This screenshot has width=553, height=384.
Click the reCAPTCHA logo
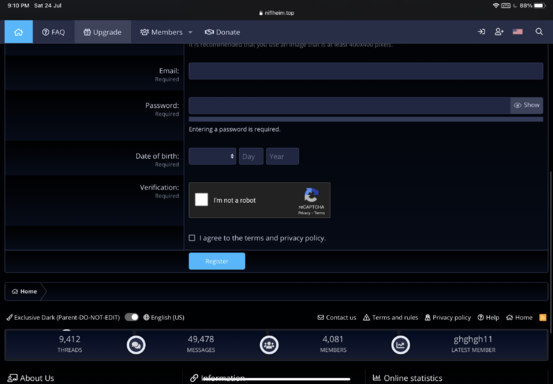311,195
